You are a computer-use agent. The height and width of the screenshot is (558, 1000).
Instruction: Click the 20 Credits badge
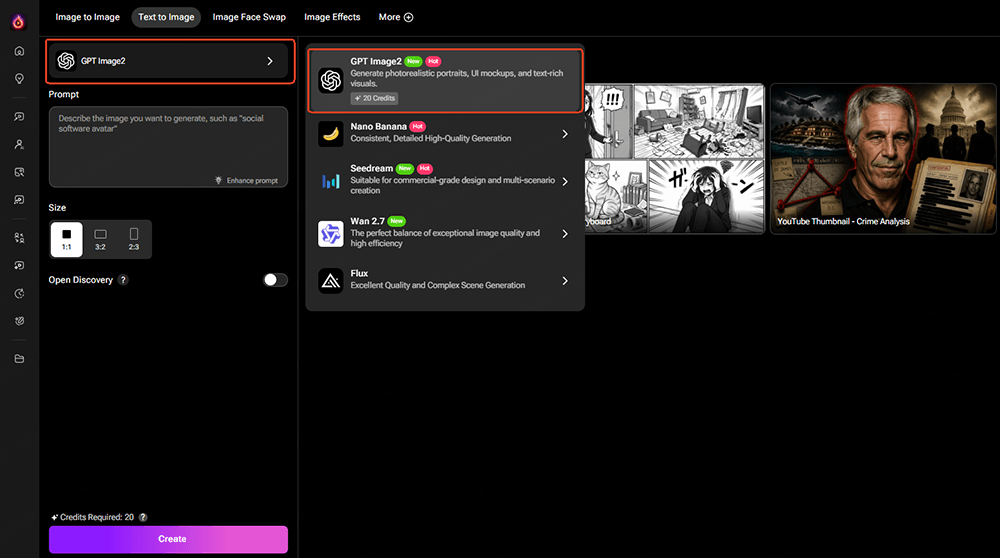click(374, 98)
